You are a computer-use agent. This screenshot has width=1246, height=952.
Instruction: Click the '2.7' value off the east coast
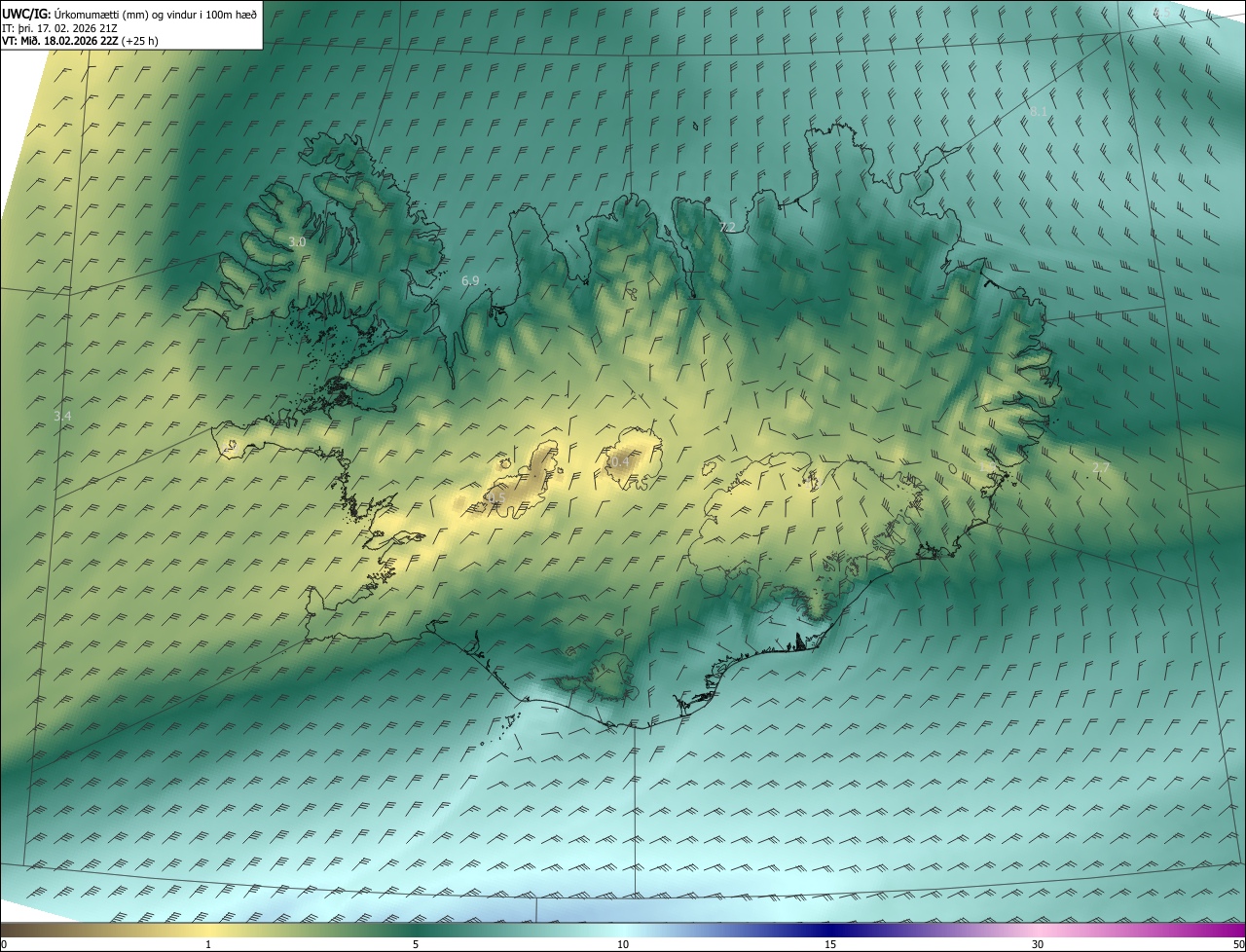coord(1101,468)
